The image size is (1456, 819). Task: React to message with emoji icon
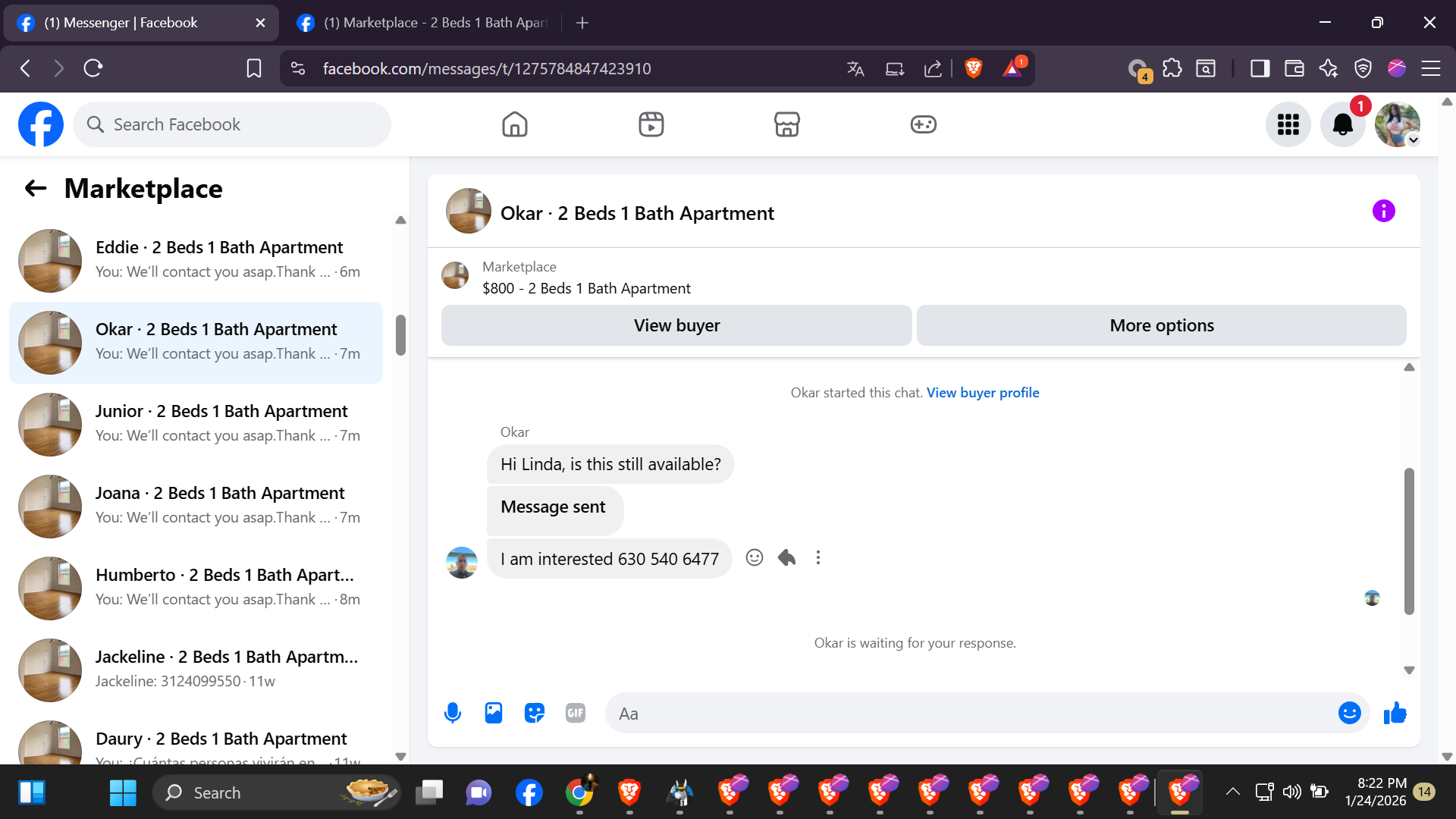[754, 558]
